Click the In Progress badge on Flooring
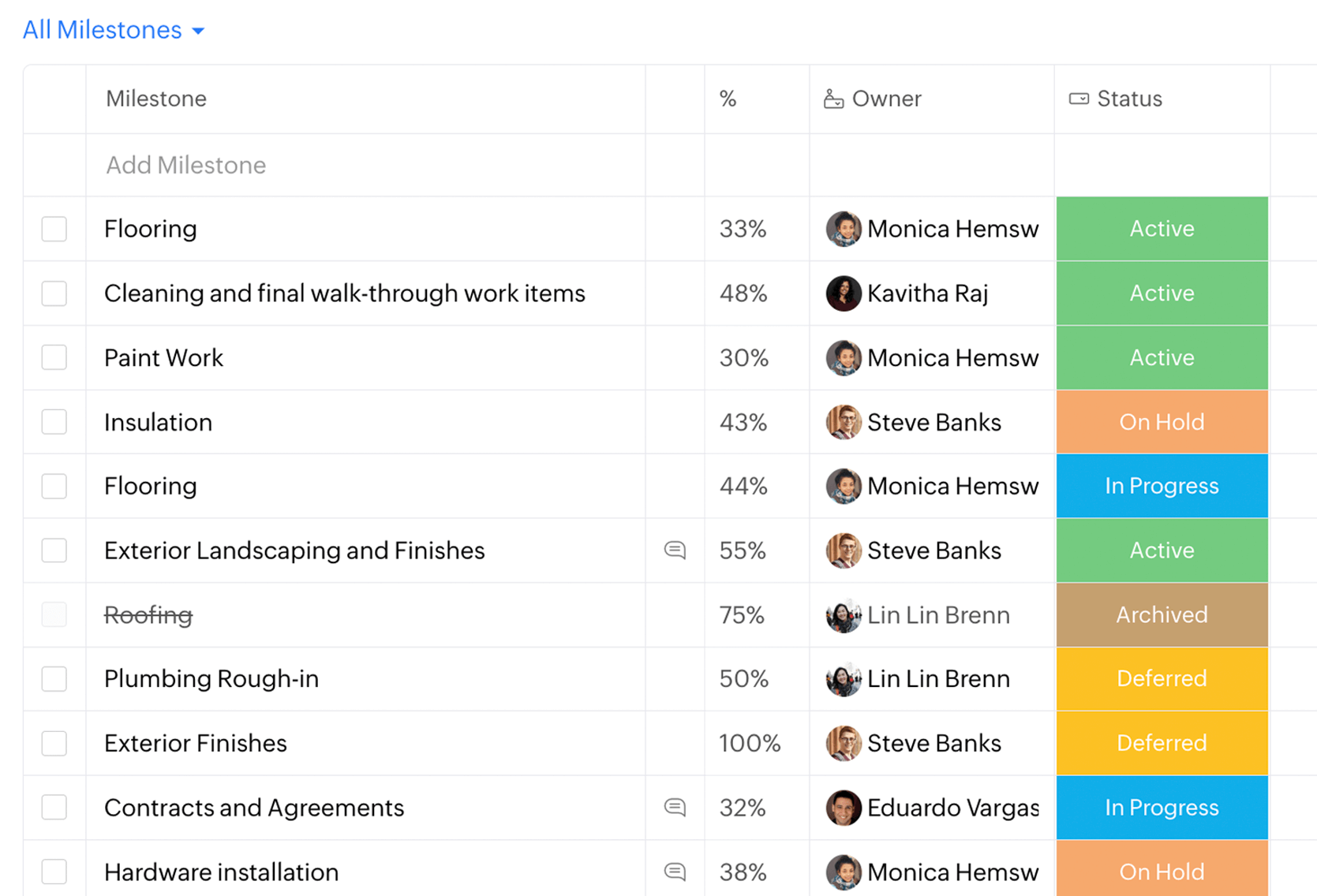The height and width of the screenshot is (896, 1317). tap(1162, 486)
